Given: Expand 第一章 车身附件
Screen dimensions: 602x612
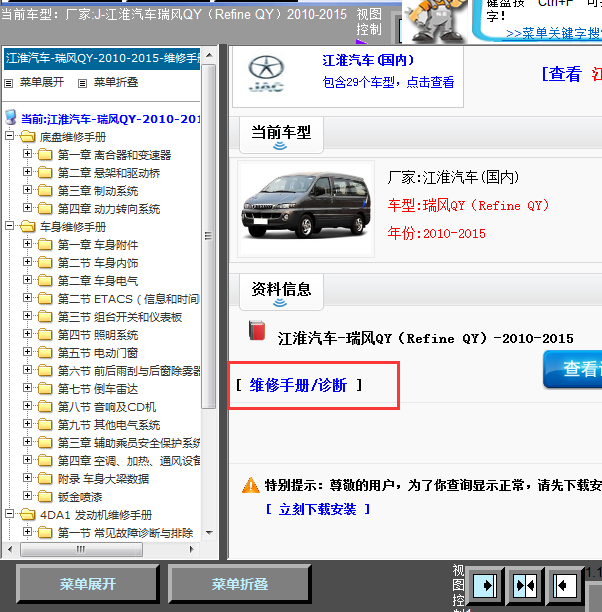Looking at the screenshot, I should click(x=27, y=244).
